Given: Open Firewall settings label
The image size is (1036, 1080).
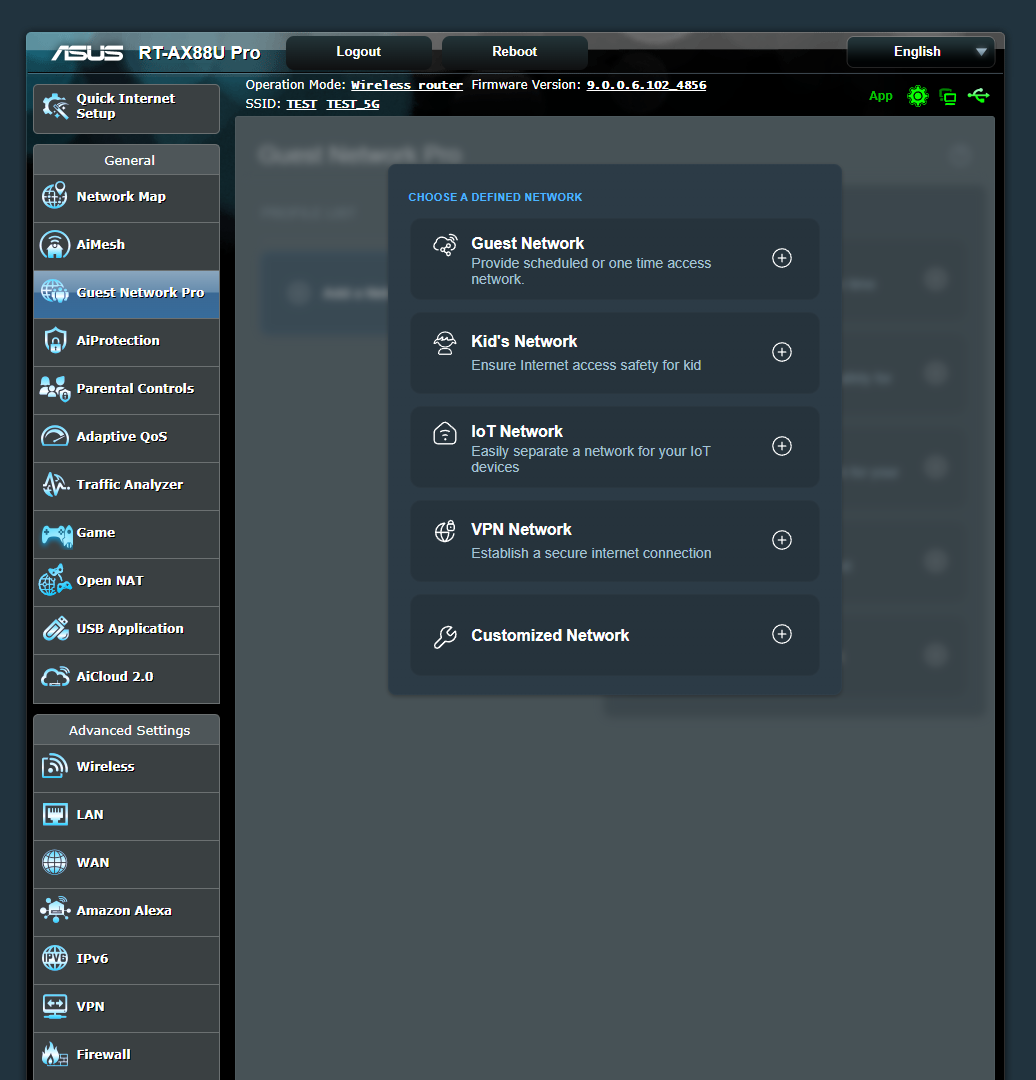Looking at the screenshot, I should point(103,1055).
